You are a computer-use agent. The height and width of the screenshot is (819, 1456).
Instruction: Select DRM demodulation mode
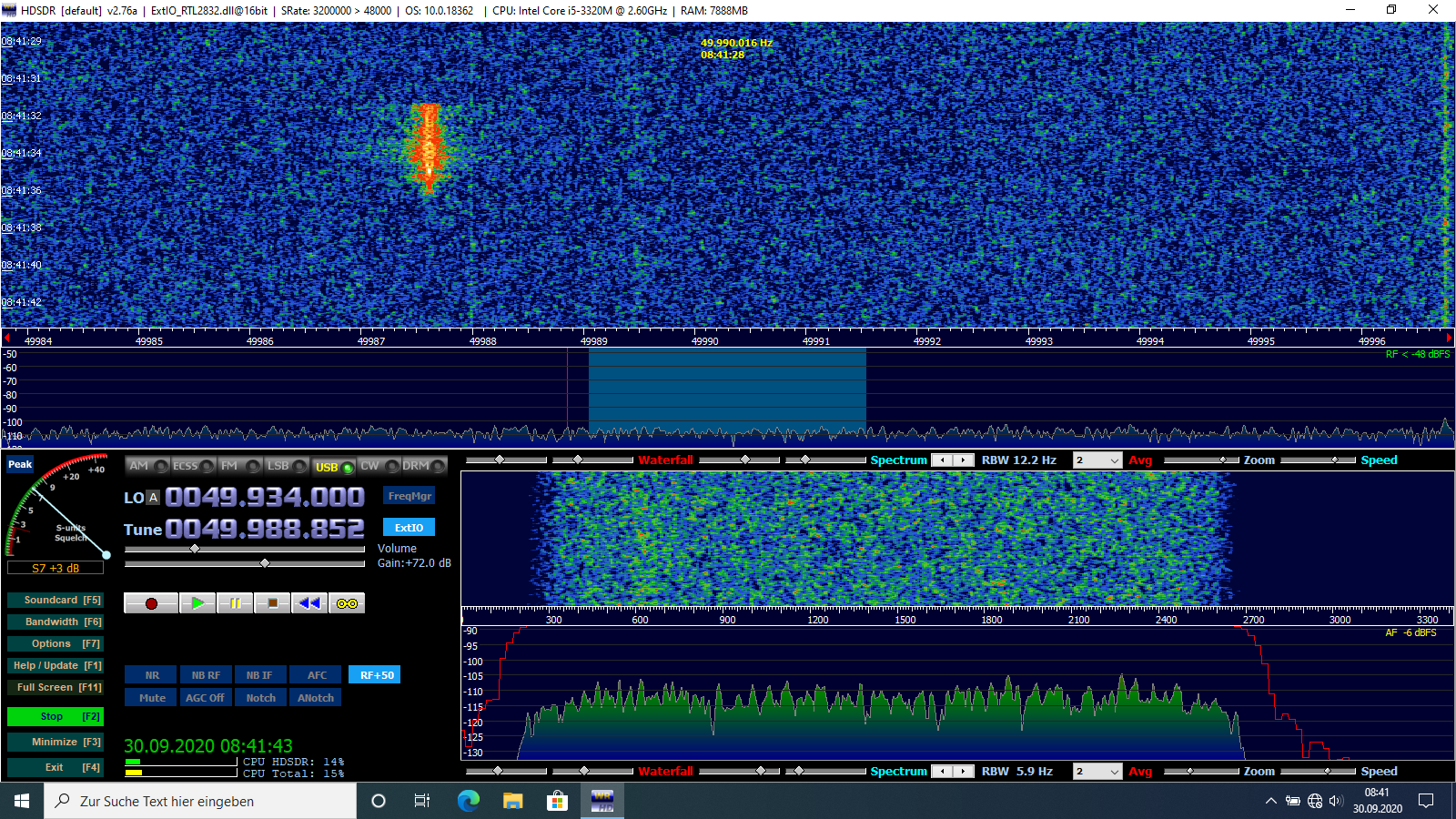425,466
